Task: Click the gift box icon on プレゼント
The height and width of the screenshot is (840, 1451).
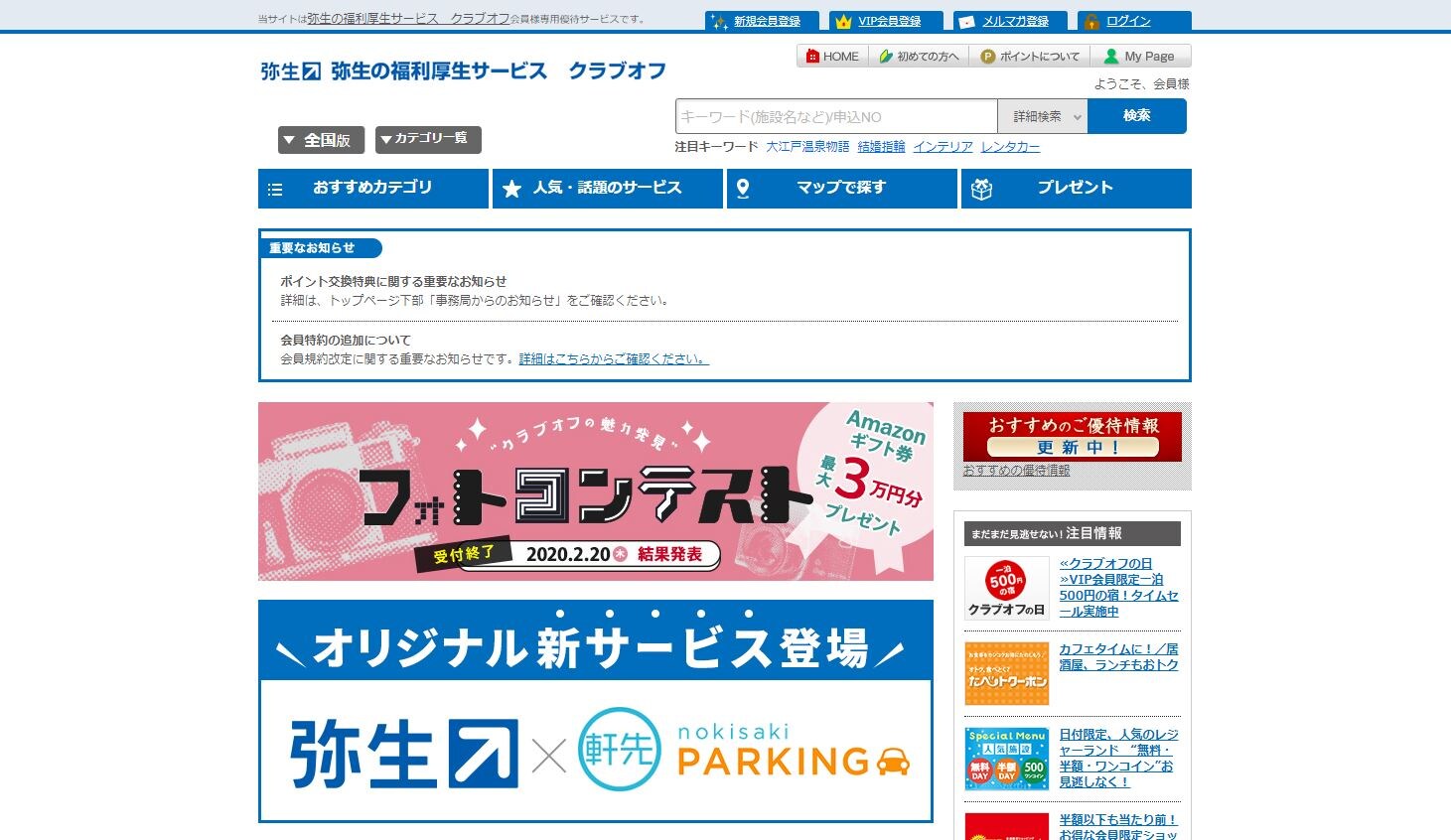Action: (x=981, y=190)
